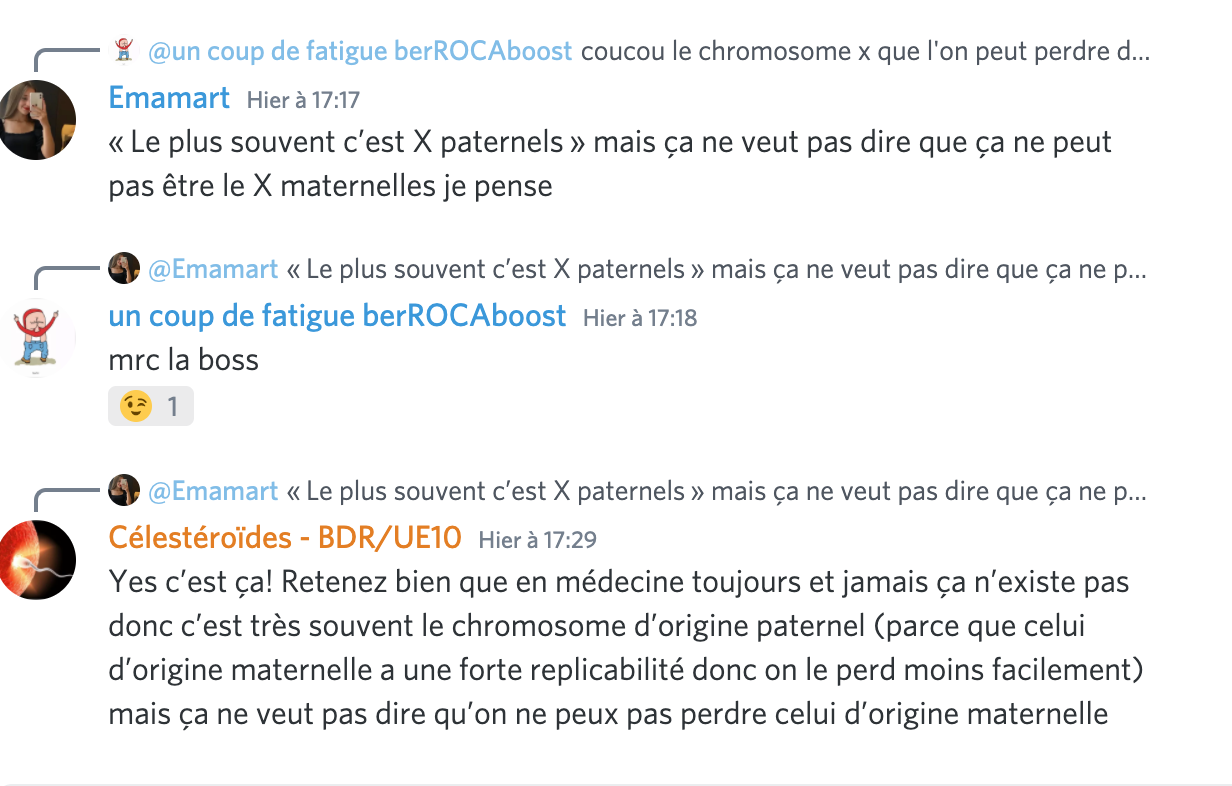Click Emamart's large profile avatar
This screenshot has height=786, width=1232.
click(38, 120)
